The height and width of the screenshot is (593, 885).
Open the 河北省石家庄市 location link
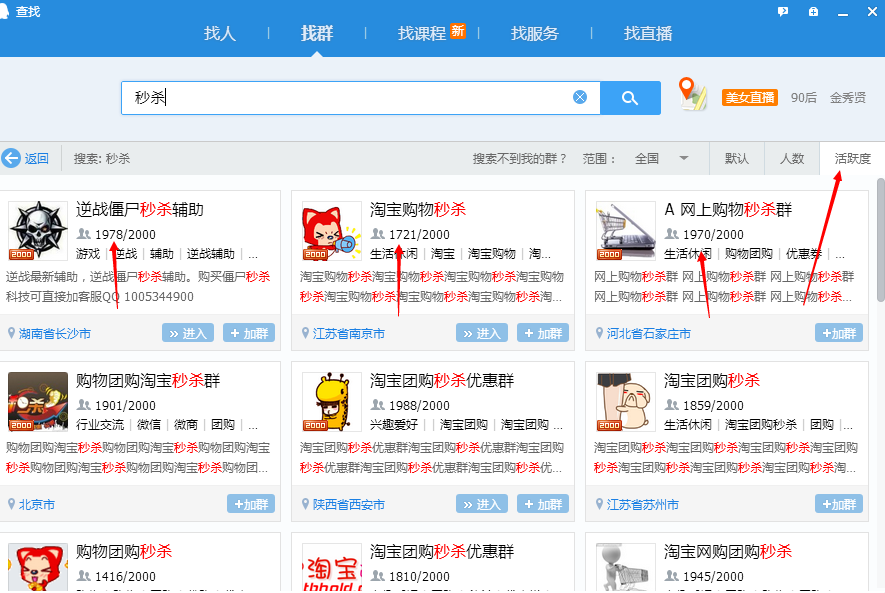(x=649, y=333)
